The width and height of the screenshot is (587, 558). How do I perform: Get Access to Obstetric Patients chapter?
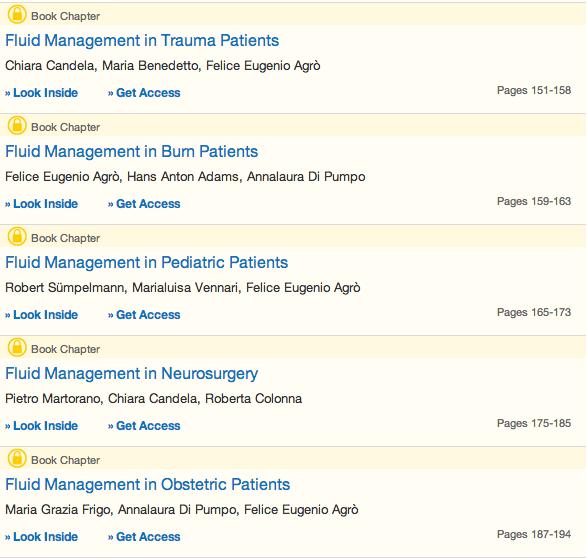144,537
